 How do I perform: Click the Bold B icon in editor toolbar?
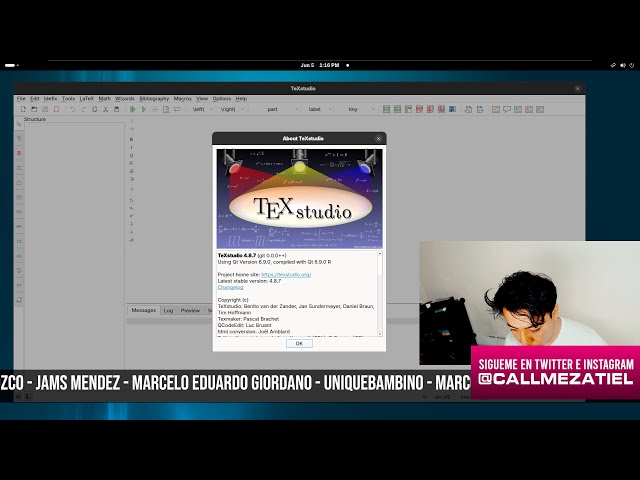pos(131,140)
